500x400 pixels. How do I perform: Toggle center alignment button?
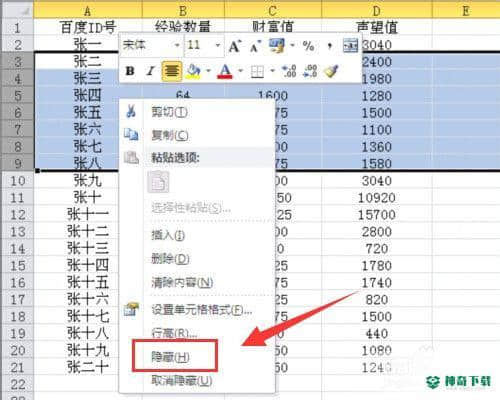pyautogui.click(x=171, y=71)
